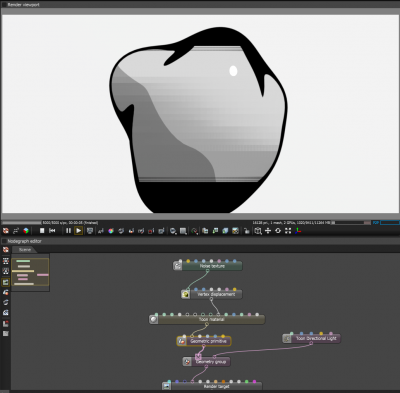This screenshot has width=400, height=393.
Task: Pause the rendering
Action: pos(68,231)
